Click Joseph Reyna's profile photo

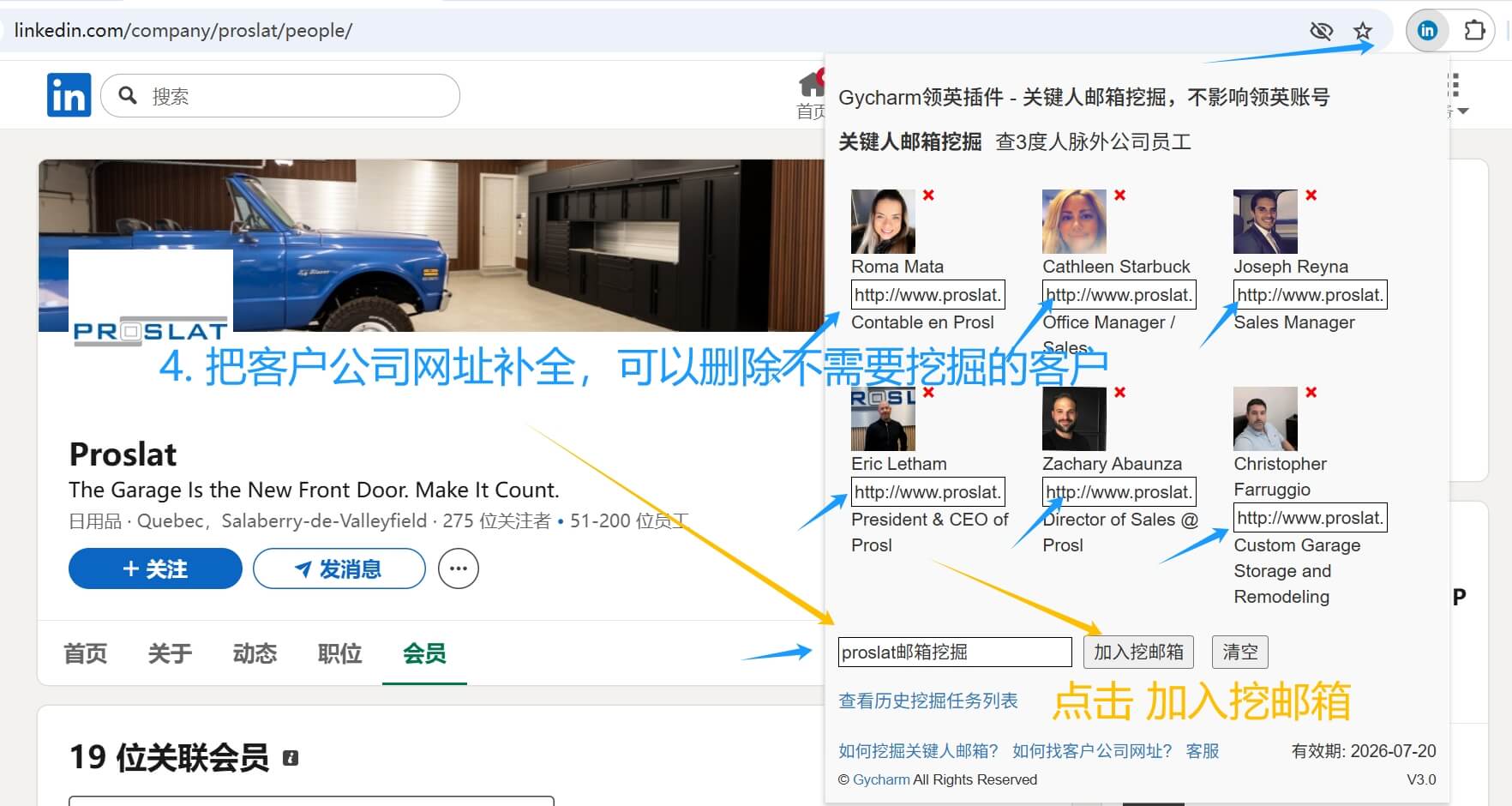coord(1265,221)
